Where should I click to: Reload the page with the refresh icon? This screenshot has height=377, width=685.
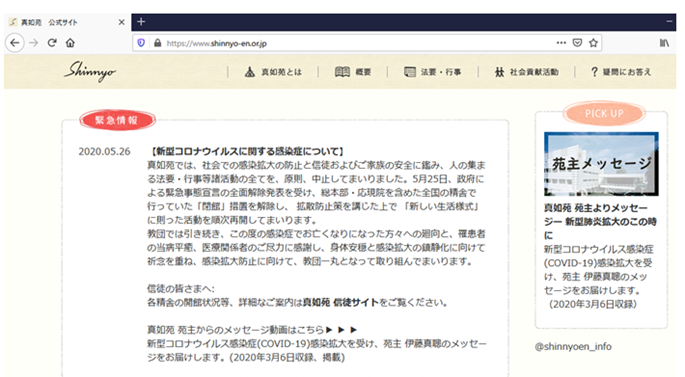[x=52, y=43]
